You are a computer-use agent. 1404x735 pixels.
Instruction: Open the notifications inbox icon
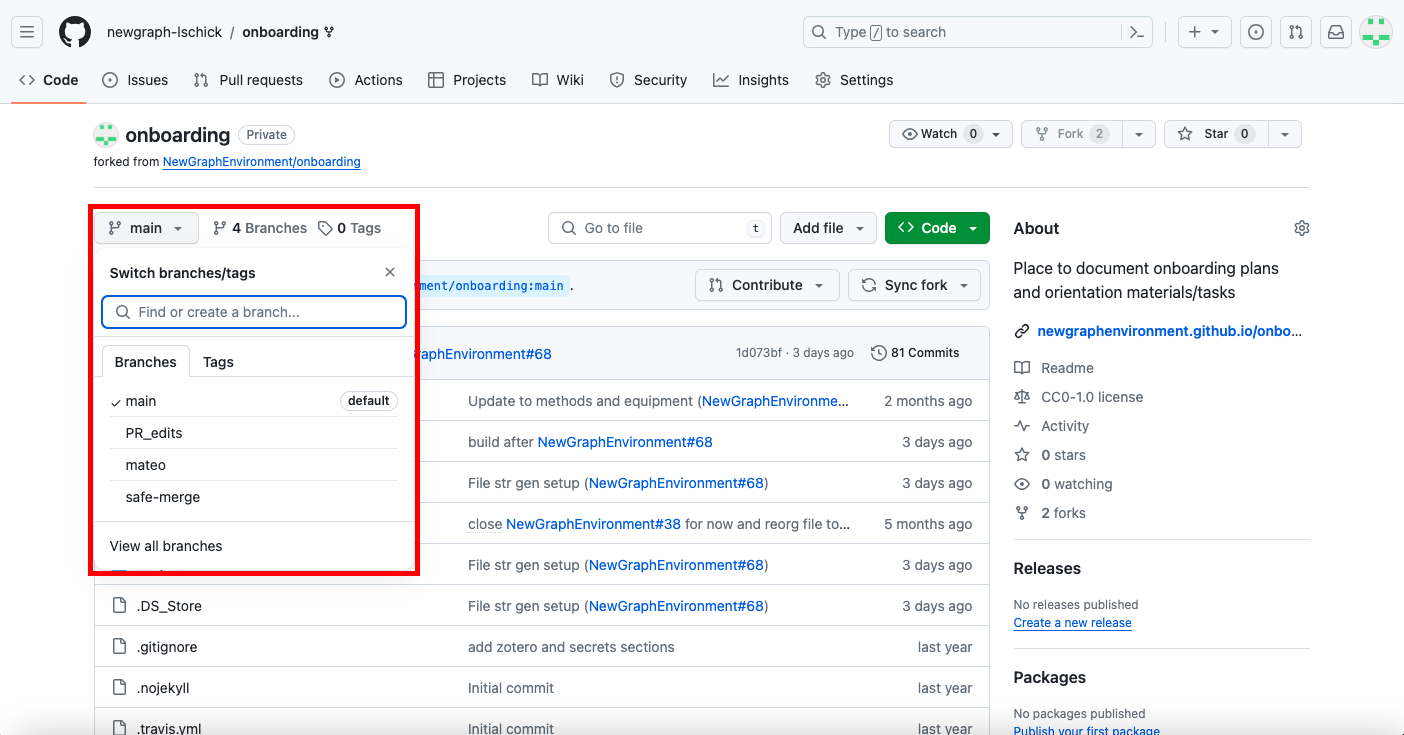point(1336,32)
